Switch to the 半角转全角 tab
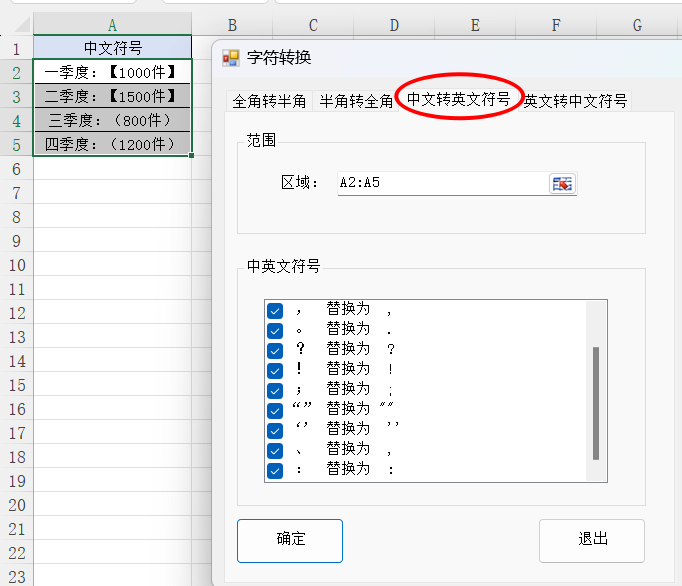 coord(356,101)
